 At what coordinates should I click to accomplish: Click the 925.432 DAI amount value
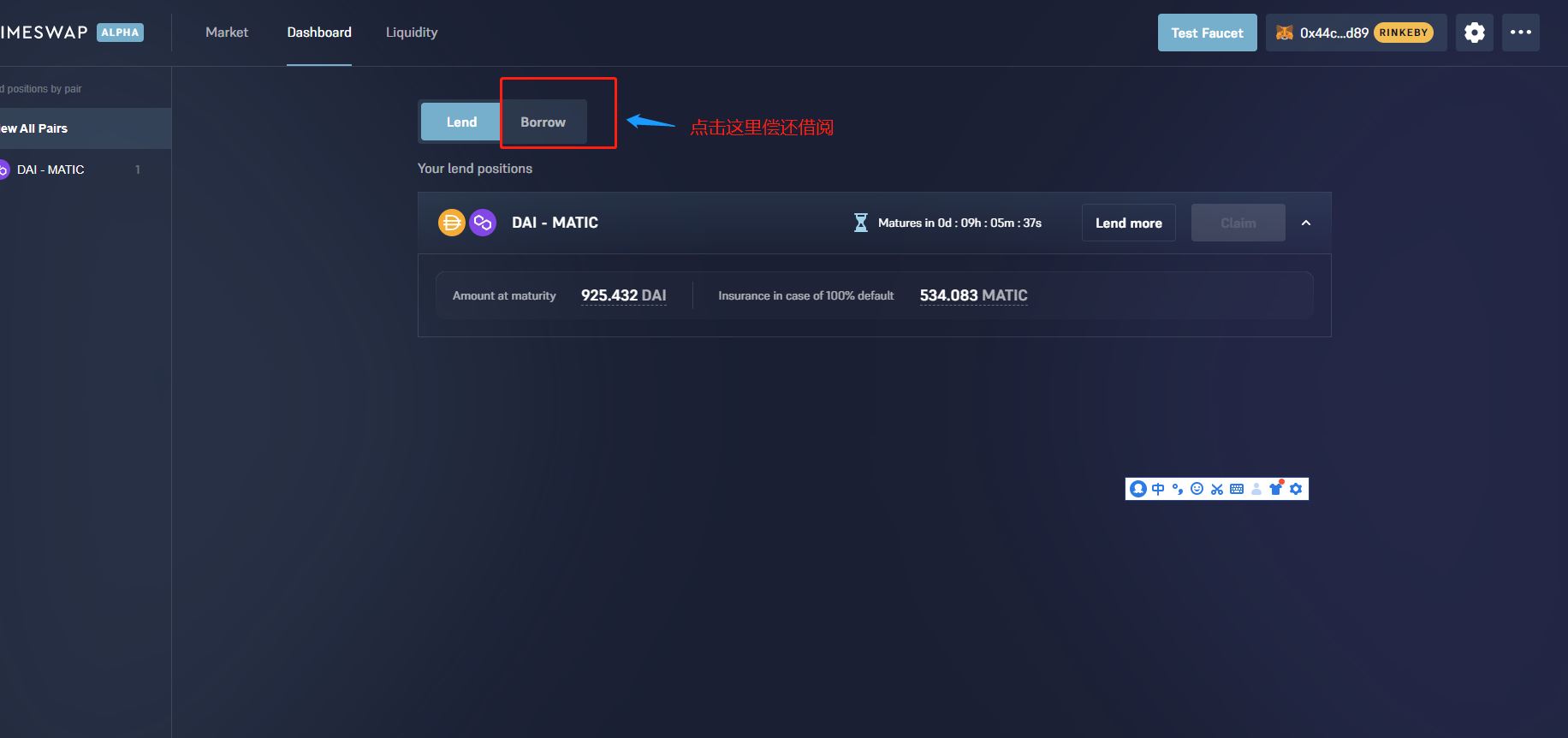(x=624, y=295)
